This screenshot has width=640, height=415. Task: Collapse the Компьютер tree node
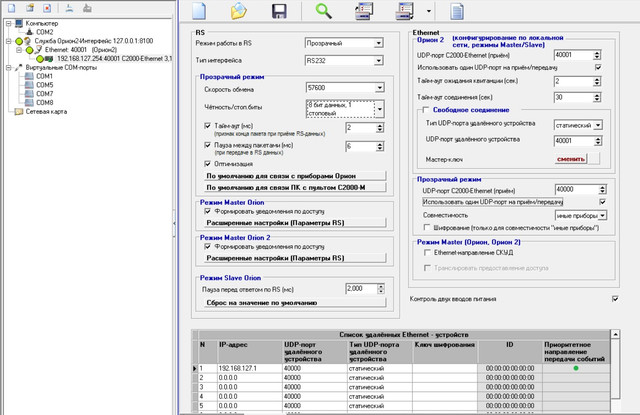pos(9,24)
